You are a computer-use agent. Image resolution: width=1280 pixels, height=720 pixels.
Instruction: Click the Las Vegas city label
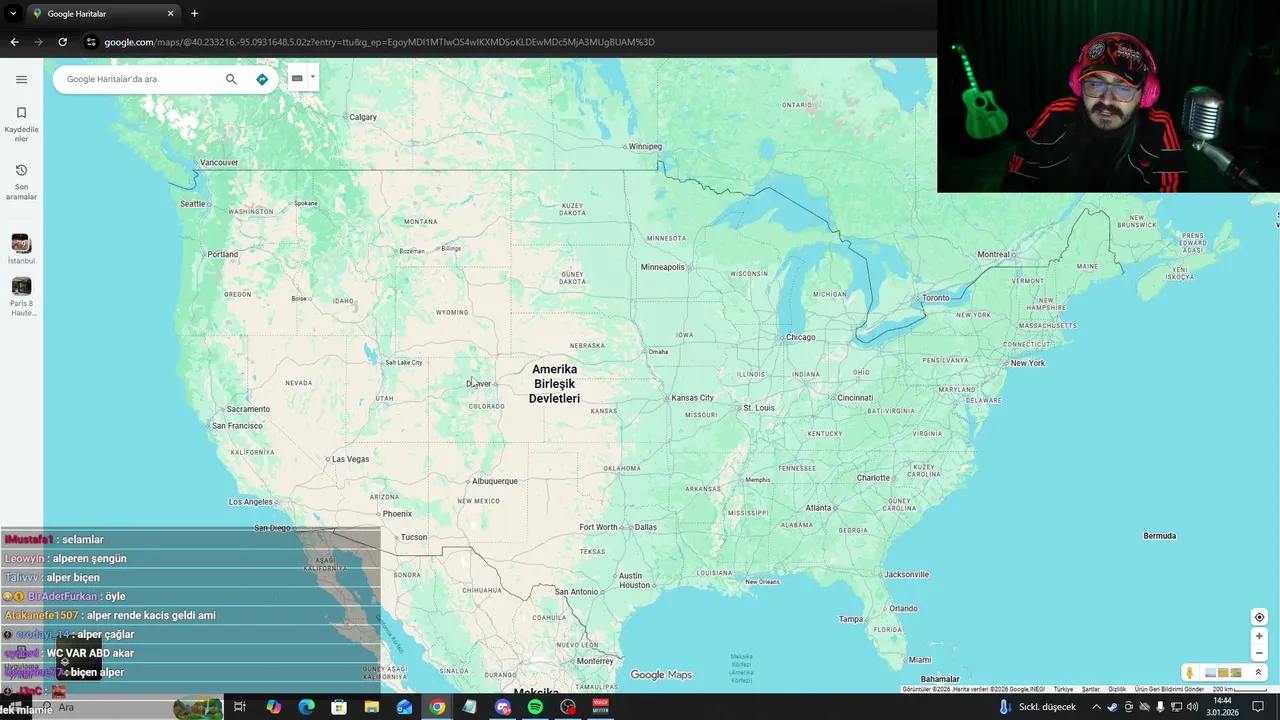350,459
